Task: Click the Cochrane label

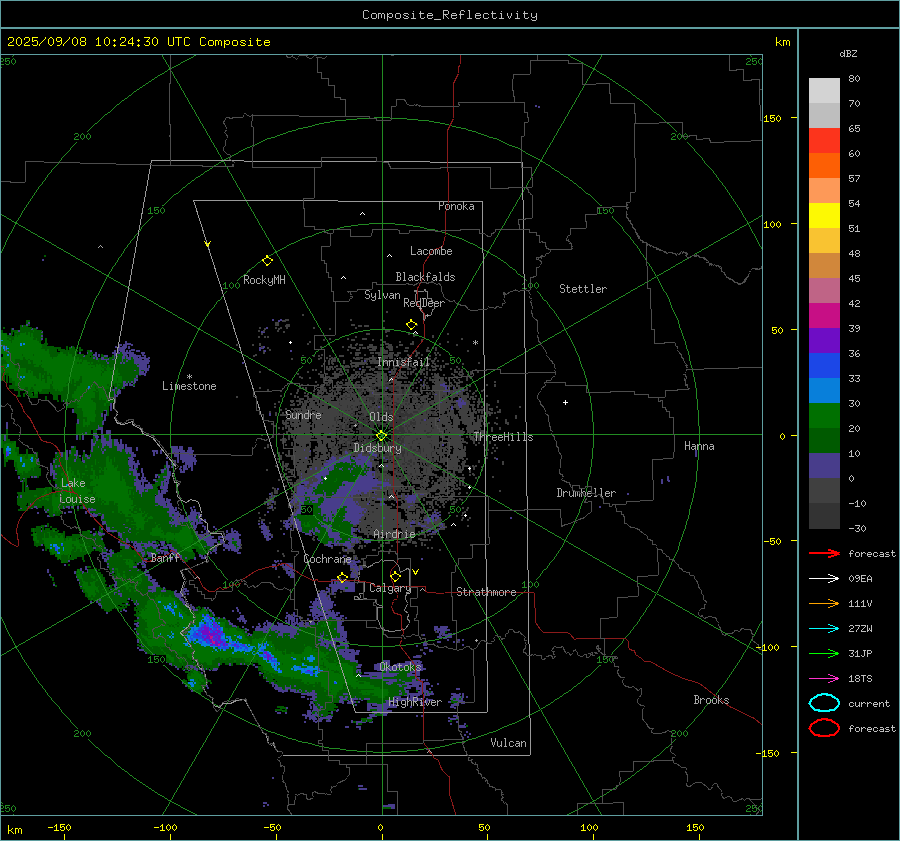Action: [x=327, y=559]
